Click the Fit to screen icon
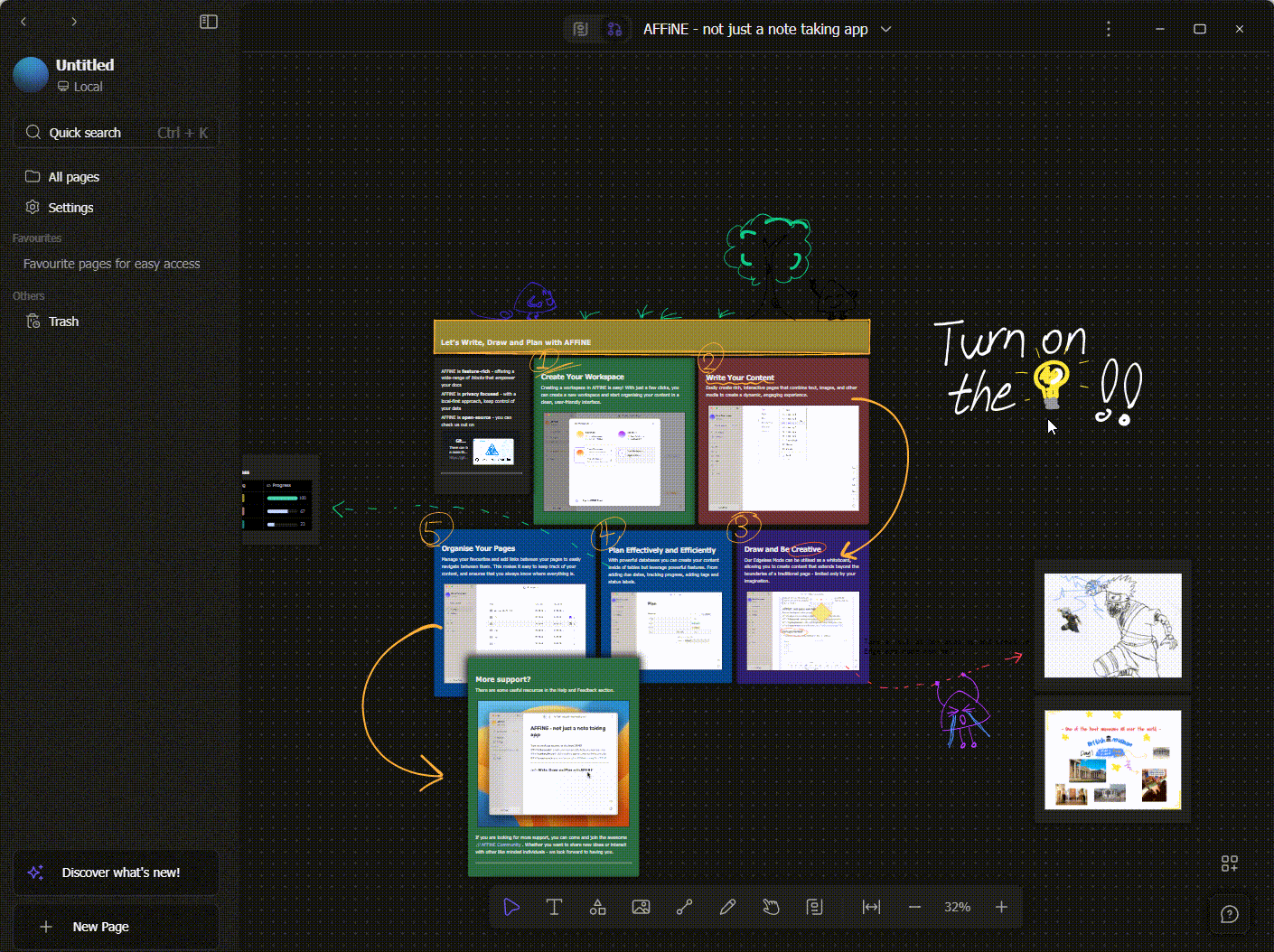The height and width of the screenshot is (952, 1274). tap(871, 907)
